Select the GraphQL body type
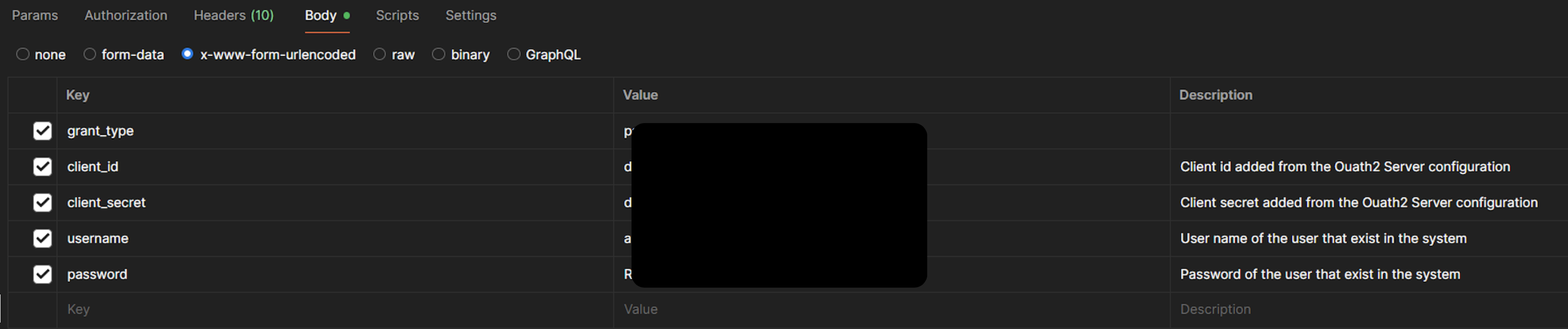This screenshot has height=329, width=1568. [x=514, y=54]
